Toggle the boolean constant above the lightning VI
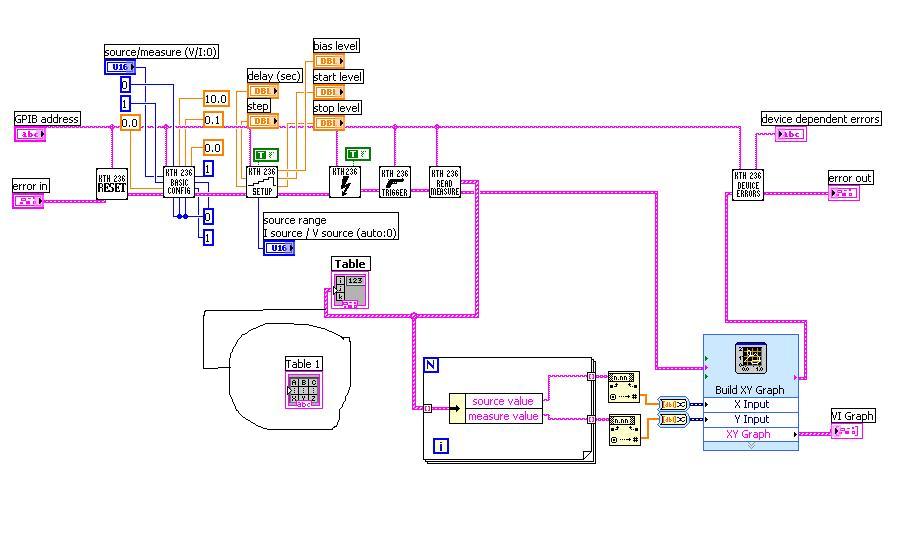916x546 pixels. 358,154
